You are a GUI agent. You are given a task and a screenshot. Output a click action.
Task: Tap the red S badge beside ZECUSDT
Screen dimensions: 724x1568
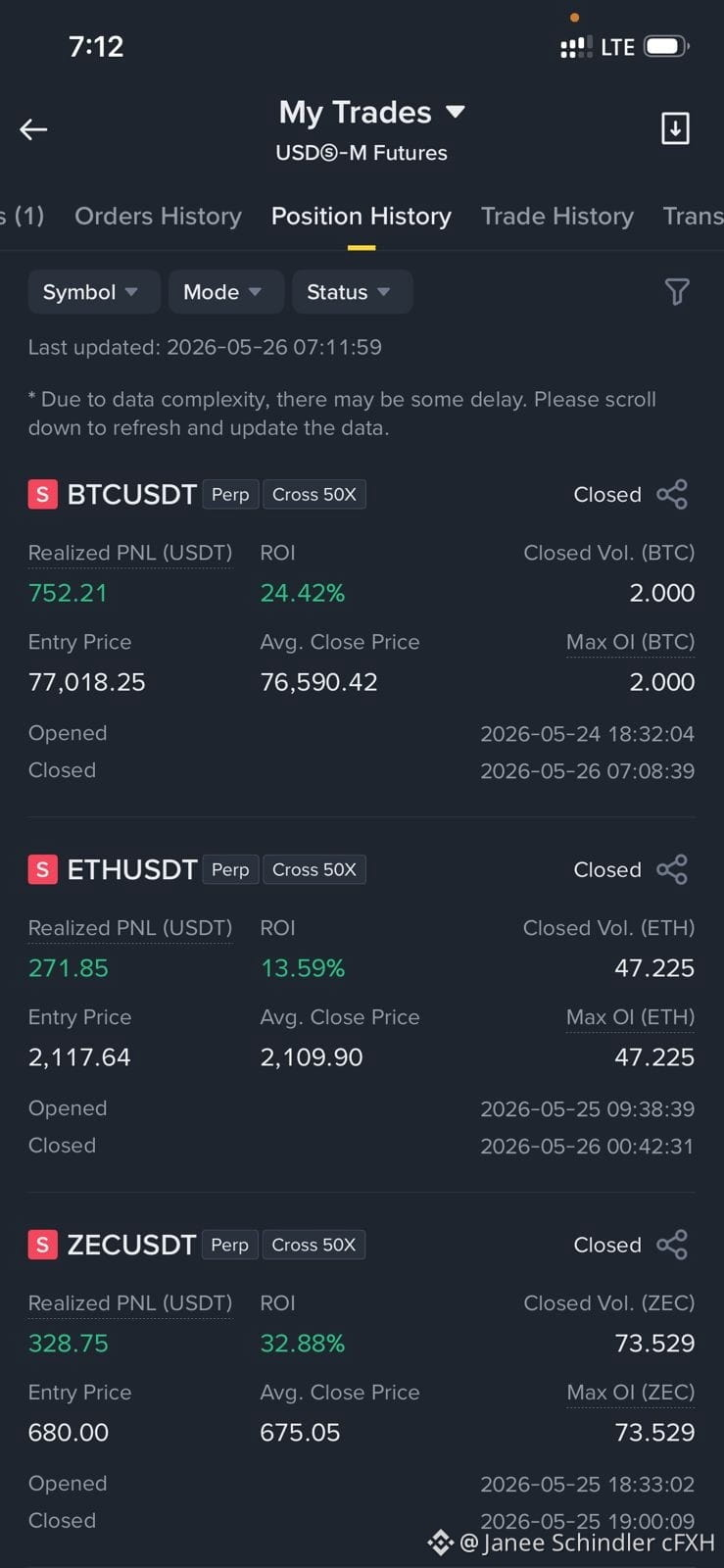pos(42,1246)
